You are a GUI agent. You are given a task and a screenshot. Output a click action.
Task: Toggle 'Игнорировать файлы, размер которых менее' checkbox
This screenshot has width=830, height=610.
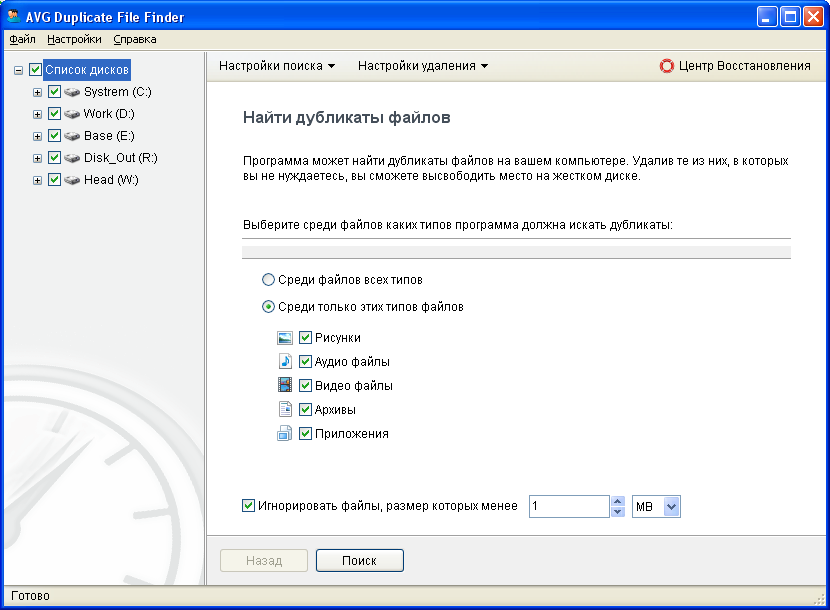[x=248, y=505]
